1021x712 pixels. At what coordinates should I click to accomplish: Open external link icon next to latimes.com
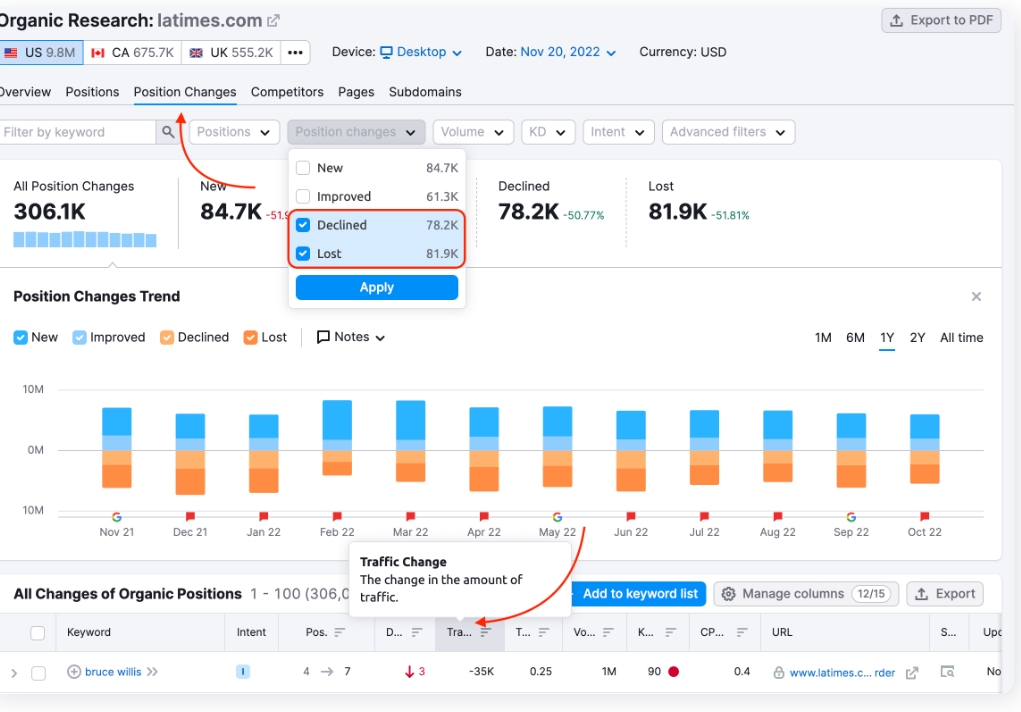click(x=274, y=21)
